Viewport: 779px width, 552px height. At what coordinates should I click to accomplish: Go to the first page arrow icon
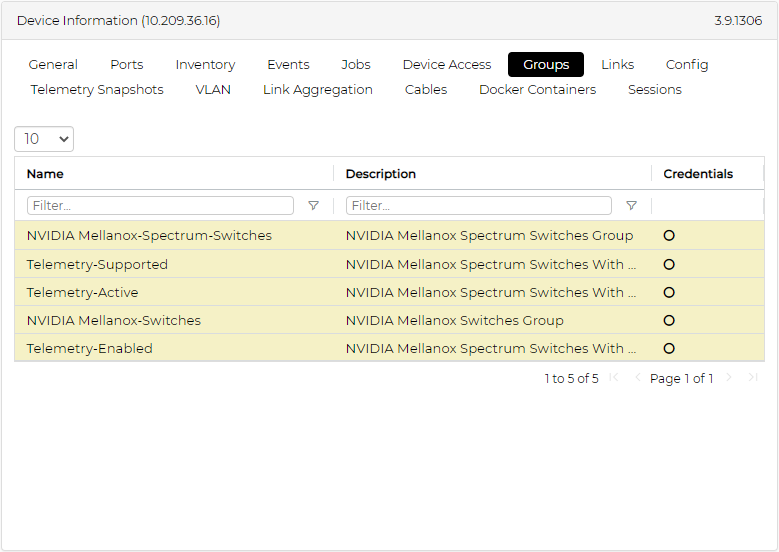pyautogui.click(x=613, y=378)
